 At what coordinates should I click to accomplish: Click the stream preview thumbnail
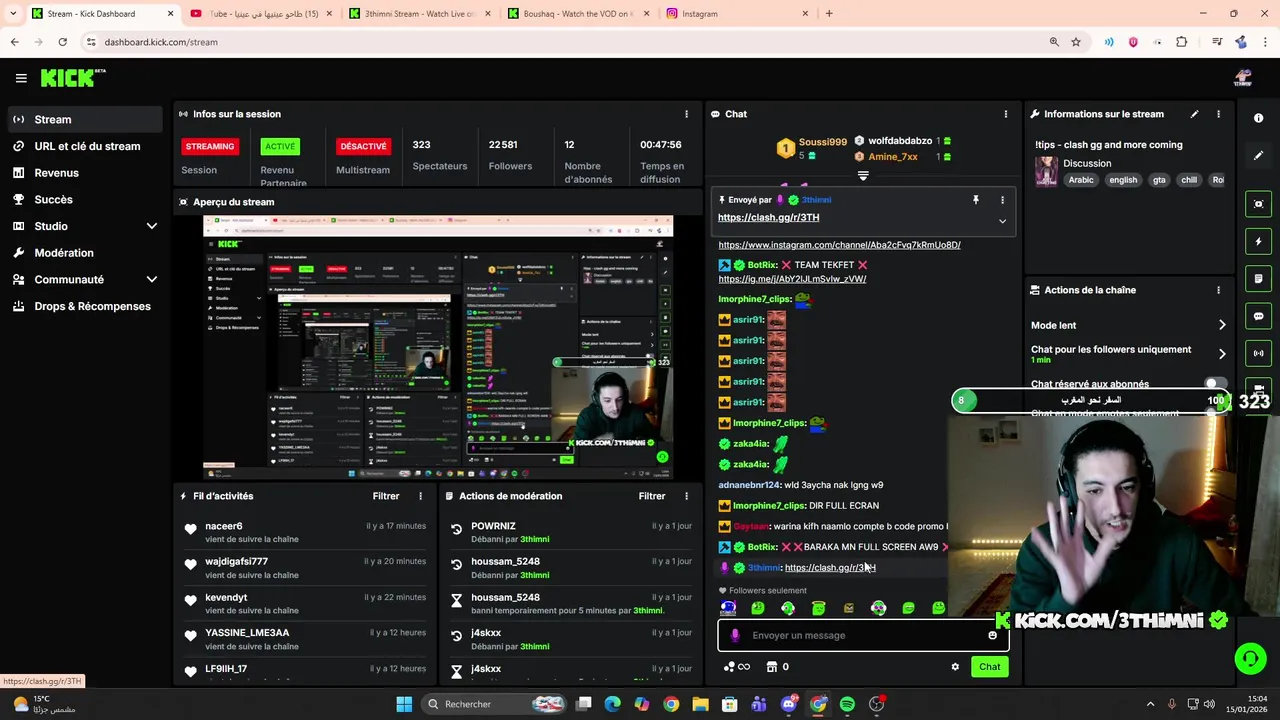coord(438,347)
